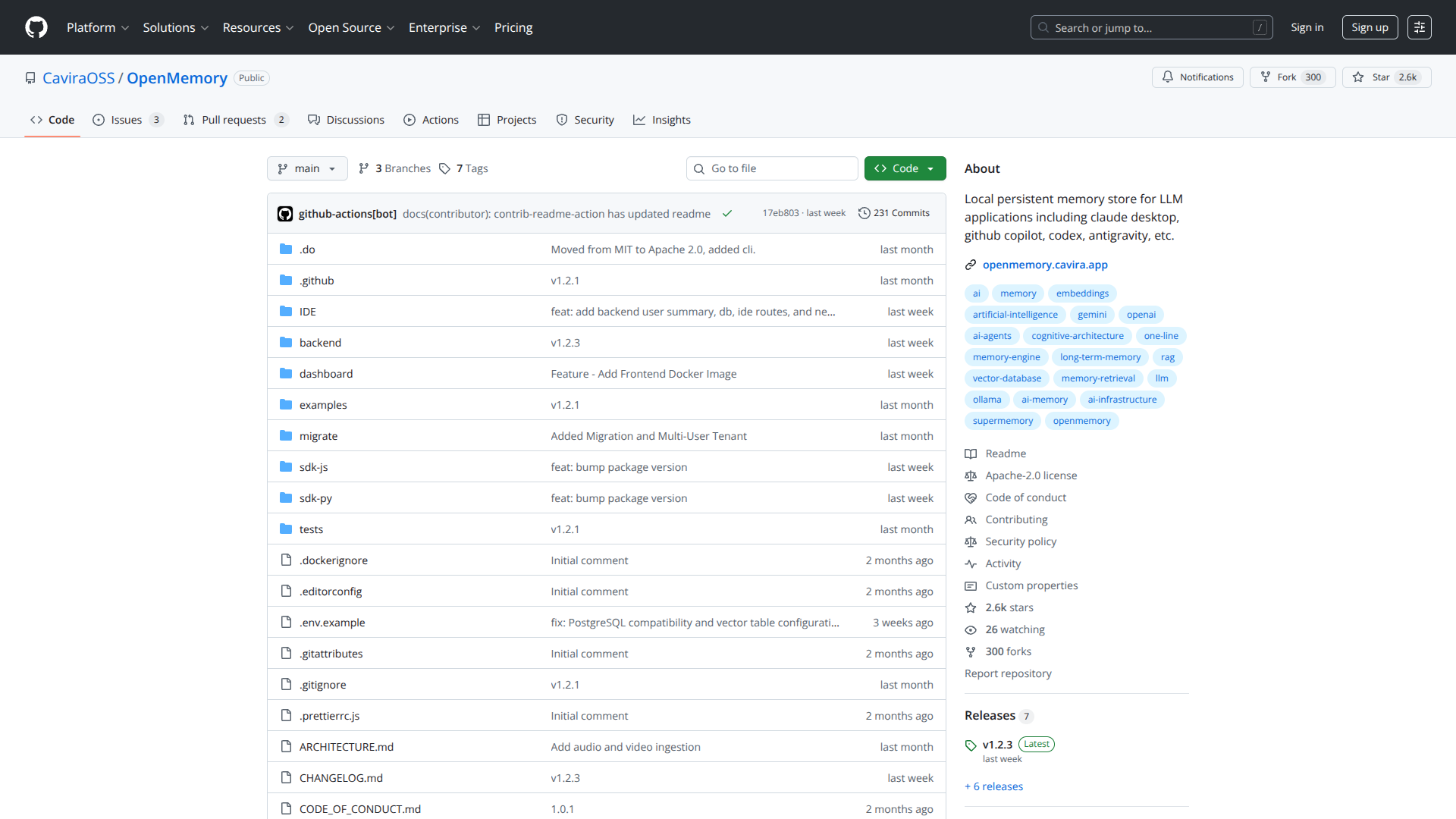This screenshot has width=1456, height=819.
Task: Switch to the Pull requests tab
Action: (x=234, y=120)
